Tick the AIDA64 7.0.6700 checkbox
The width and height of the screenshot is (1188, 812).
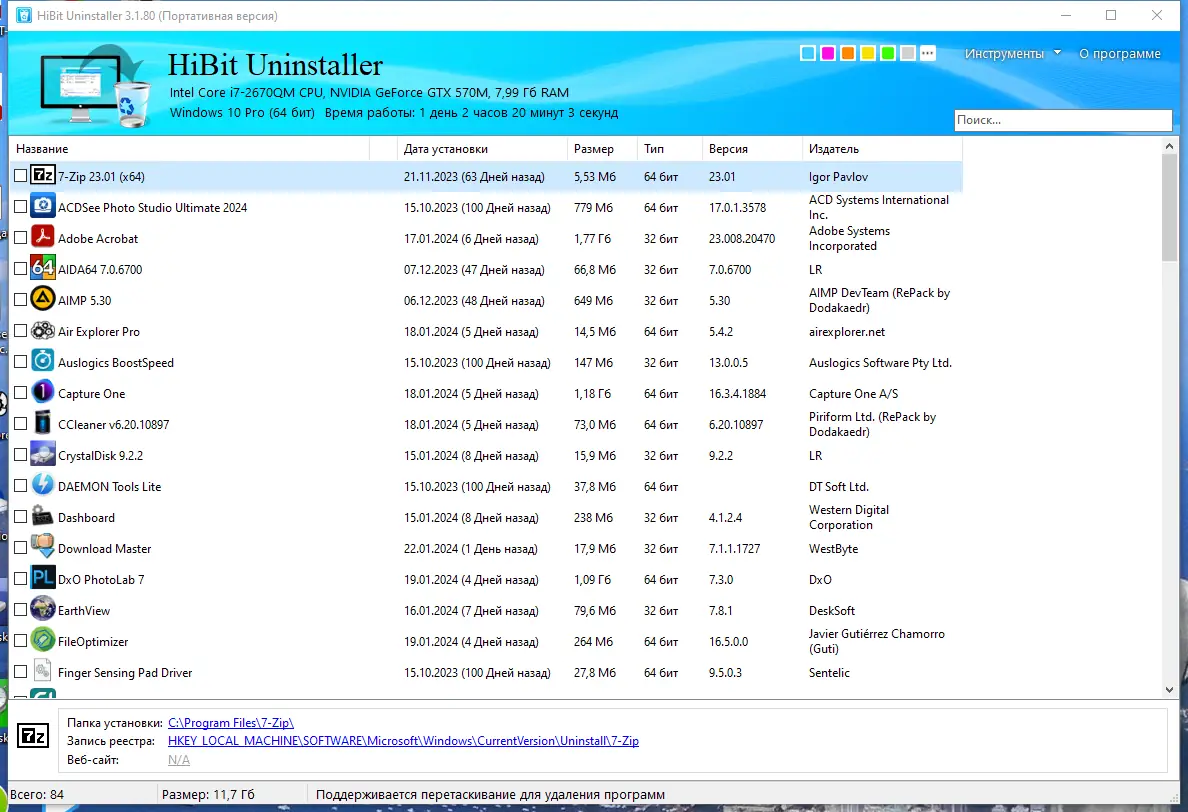tap(20, 269)
